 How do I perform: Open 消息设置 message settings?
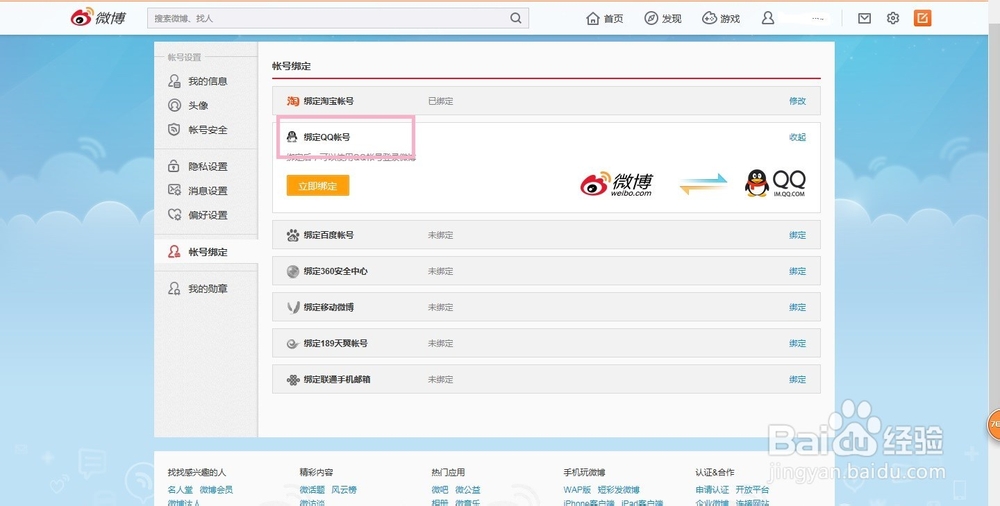click(x=207, y=191)
